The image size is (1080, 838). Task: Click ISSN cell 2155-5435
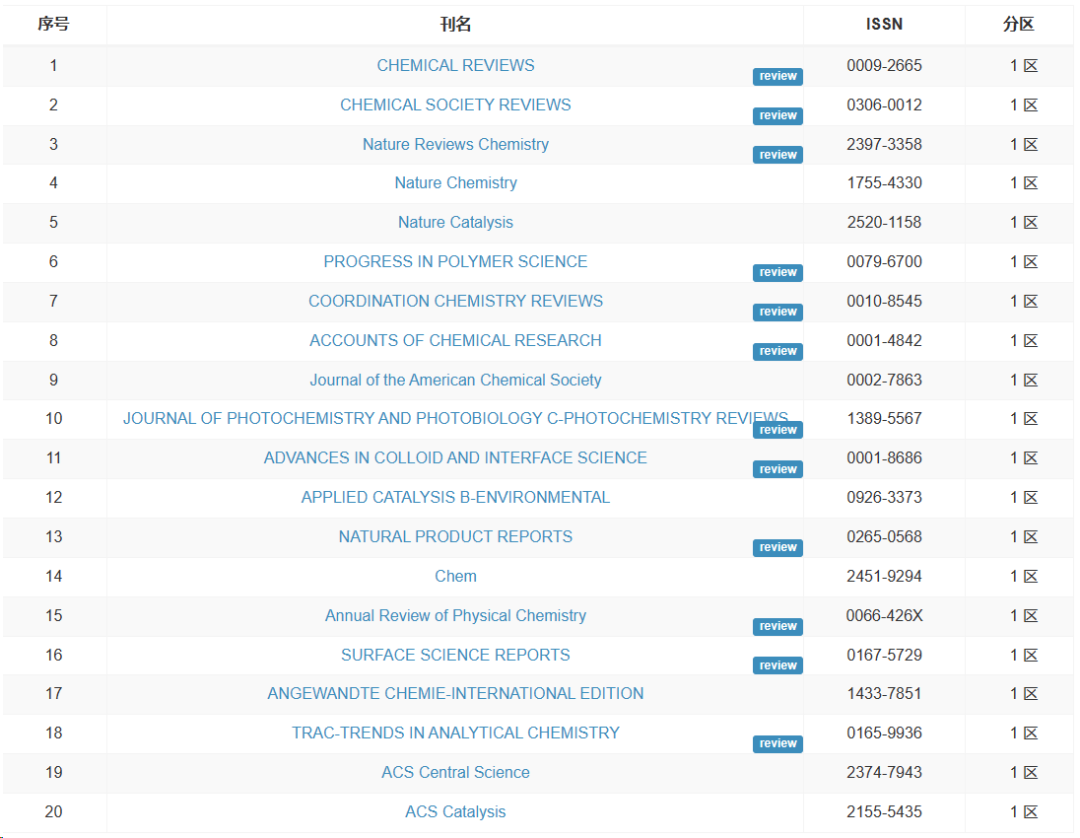coord(884,812)
